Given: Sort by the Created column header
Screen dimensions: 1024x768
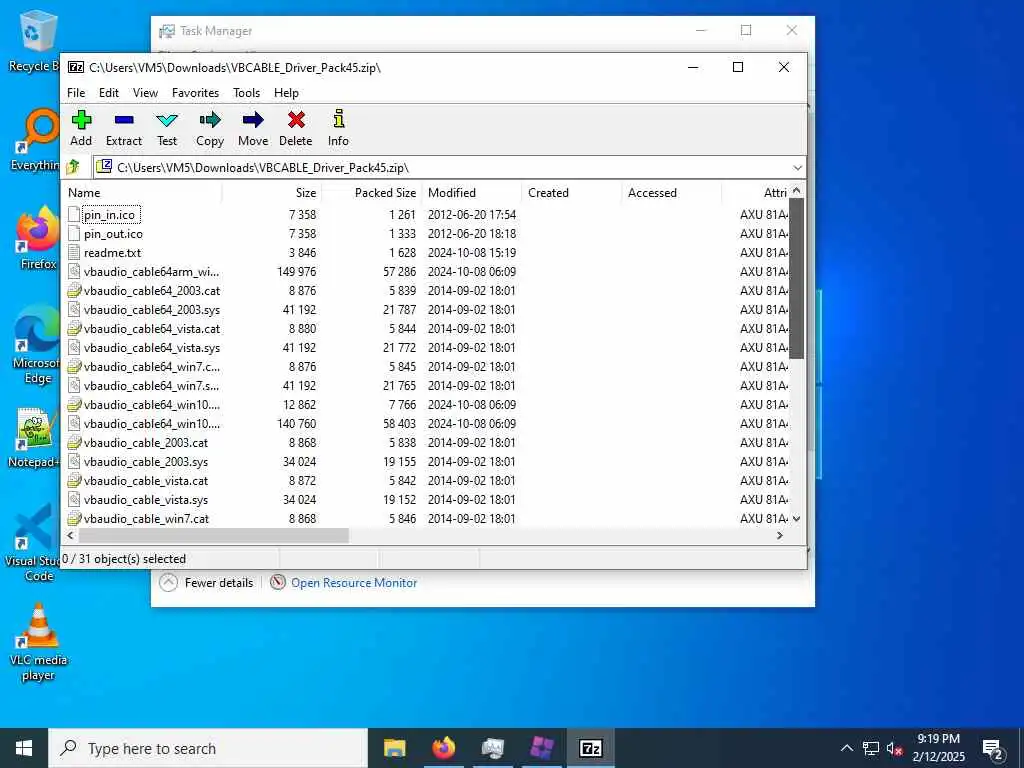Looking at the screenshot, I should pyautogui.click(x=571, y=193).
